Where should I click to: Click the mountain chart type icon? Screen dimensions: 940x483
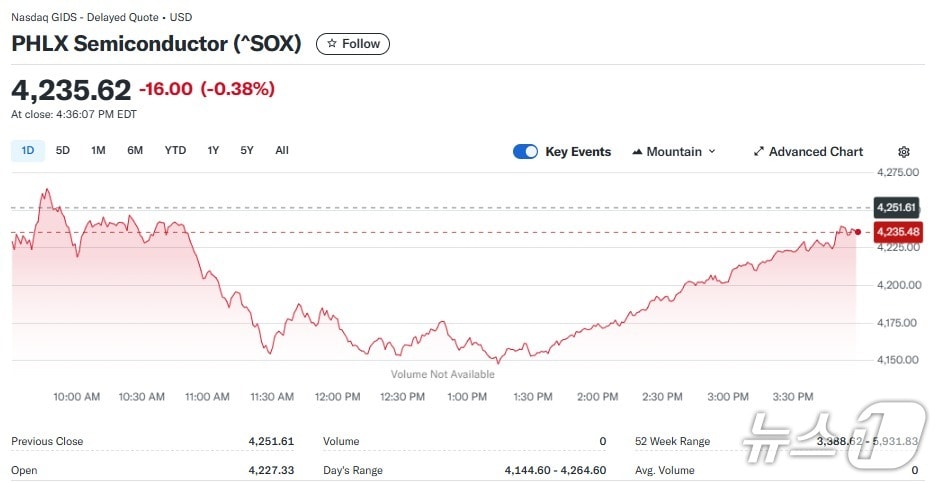[637, 152]
